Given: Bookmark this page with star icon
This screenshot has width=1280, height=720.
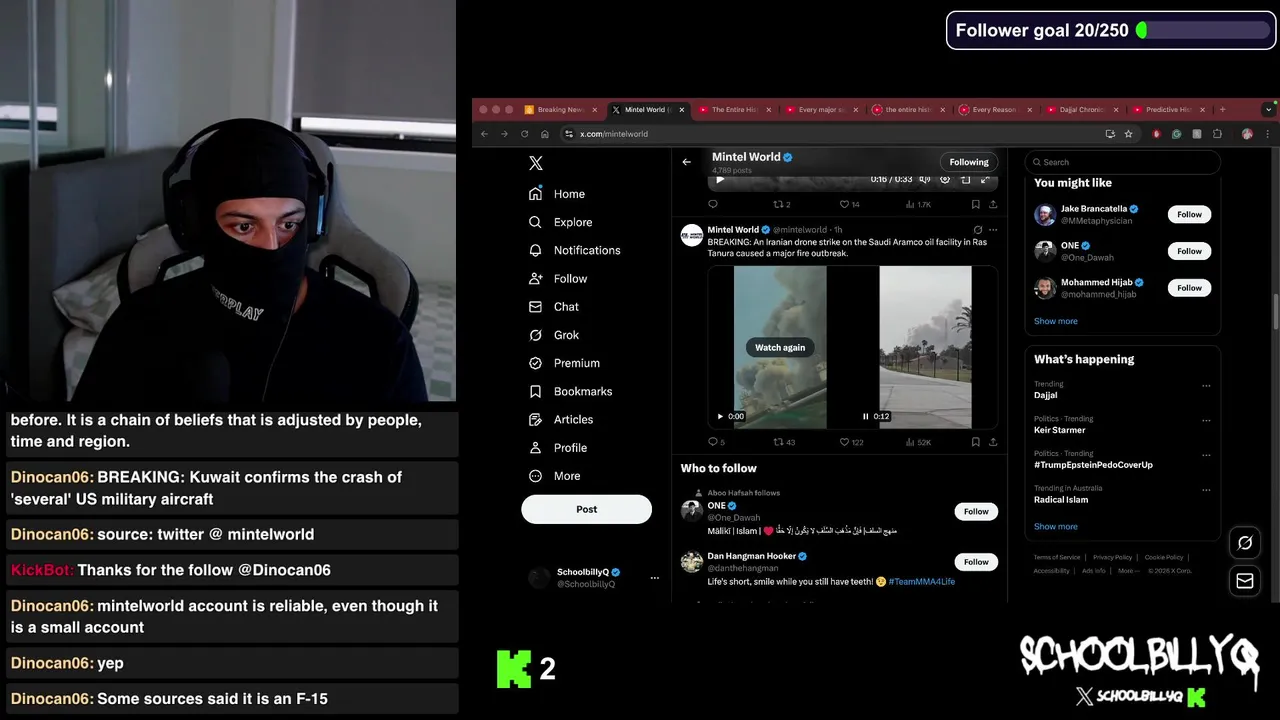Looking at the screenshot, I should point(1128,134).
